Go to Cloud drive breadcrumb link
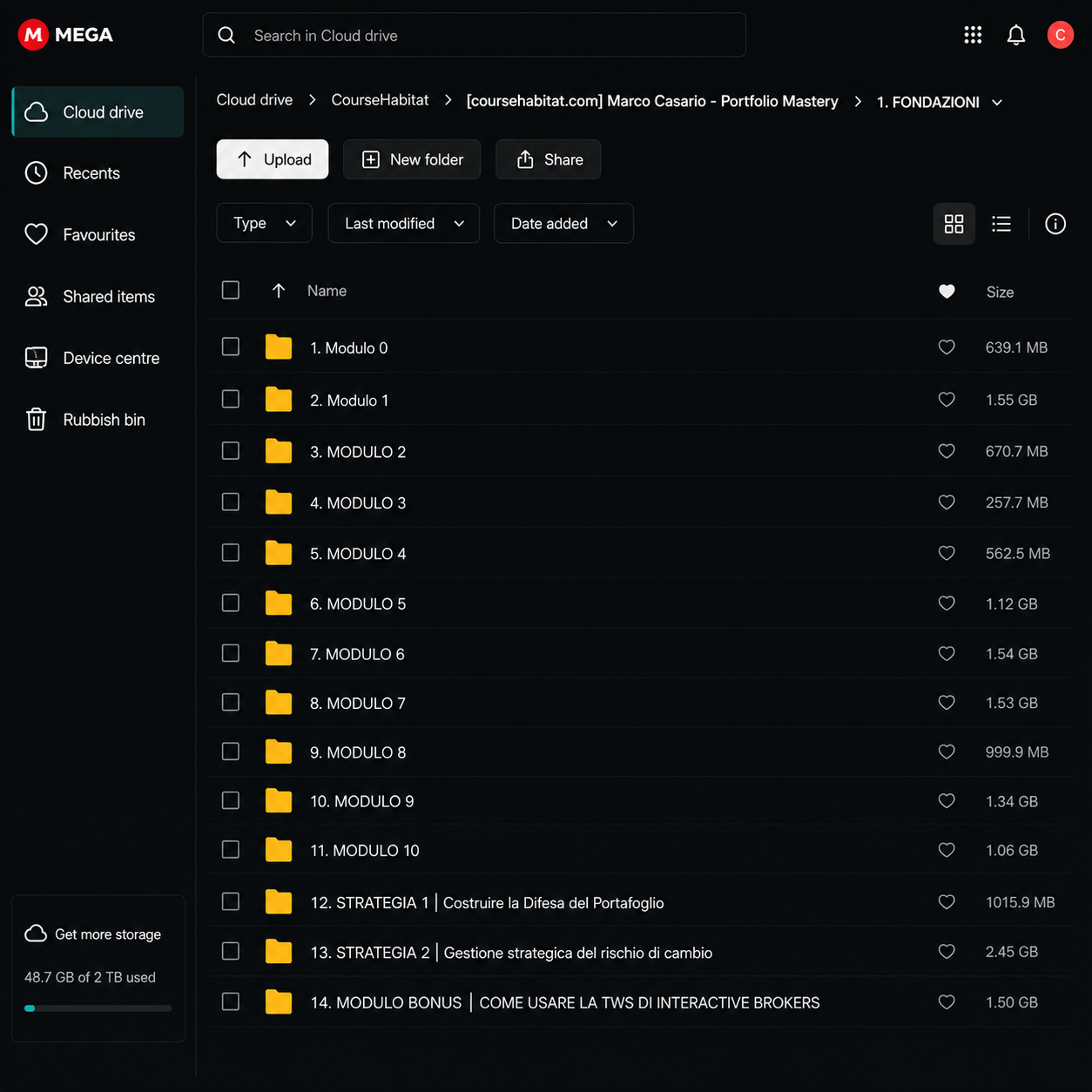This screenshot has height=1092, width=1092. pos(254,100)
